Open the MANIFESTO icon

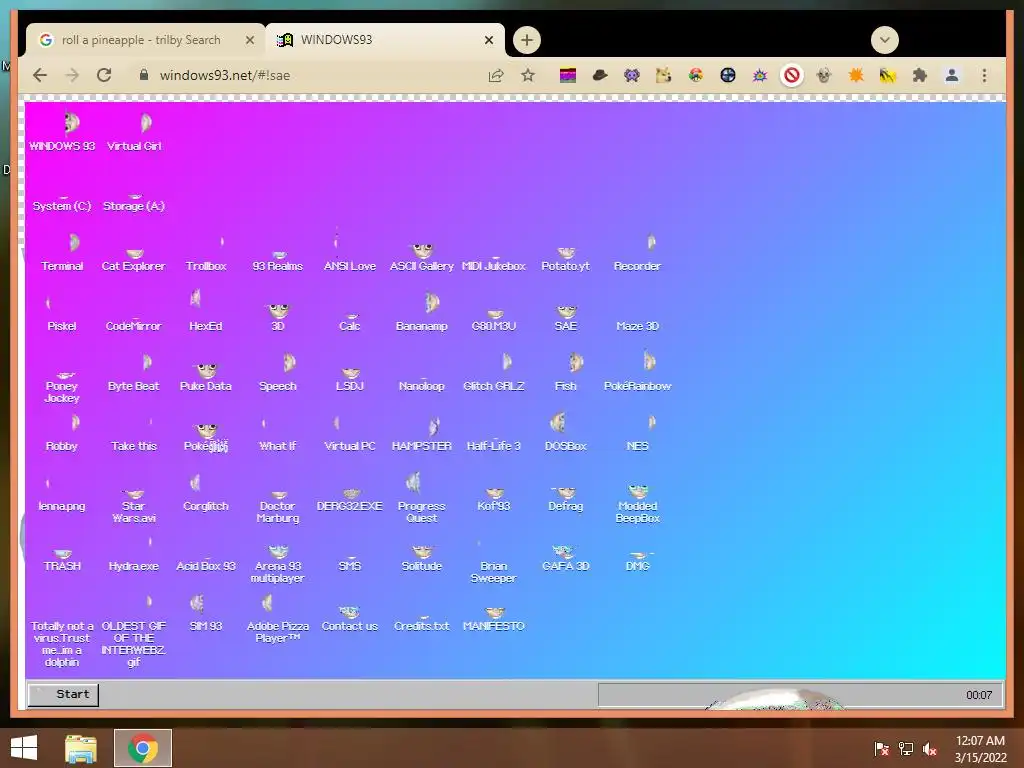[x=494, y=620]
